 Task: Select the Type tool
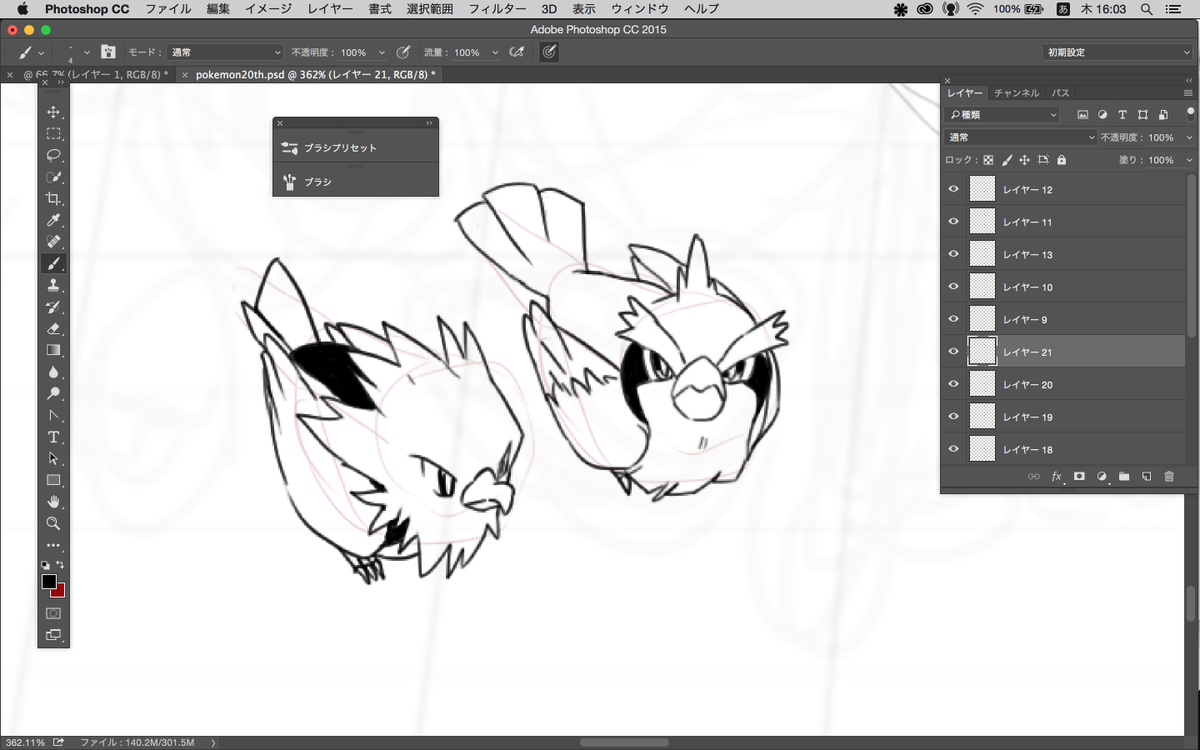[54, 437]
